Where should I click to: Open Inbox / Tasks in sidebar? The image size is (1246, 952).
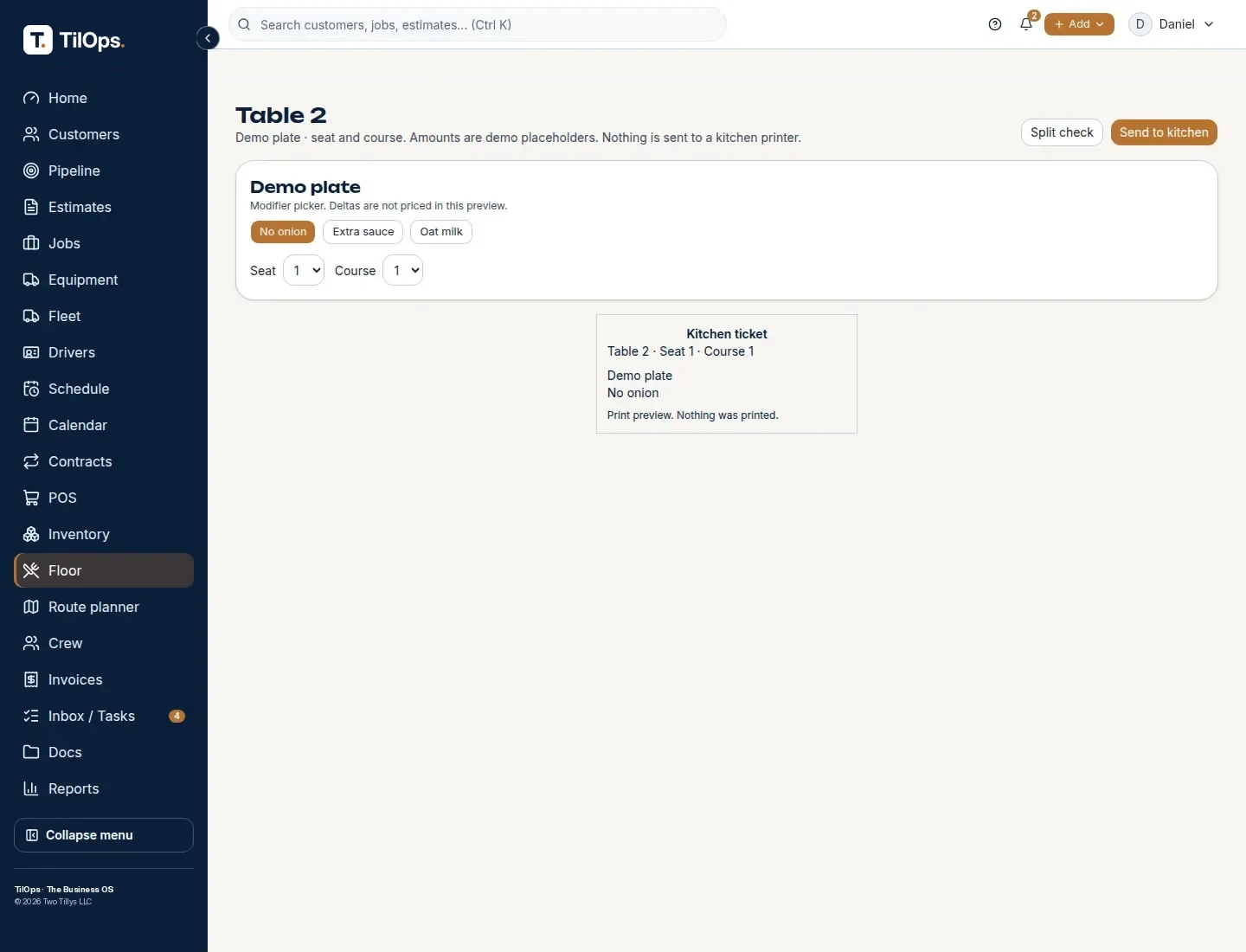click(104, 716)
